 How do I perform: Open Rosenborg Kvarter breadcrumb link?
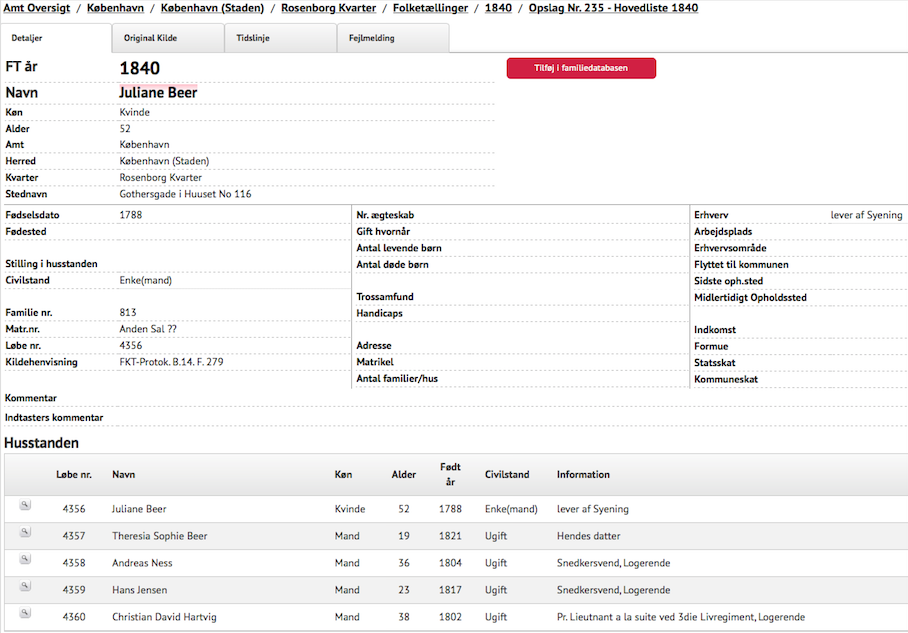tap(328, 8)
